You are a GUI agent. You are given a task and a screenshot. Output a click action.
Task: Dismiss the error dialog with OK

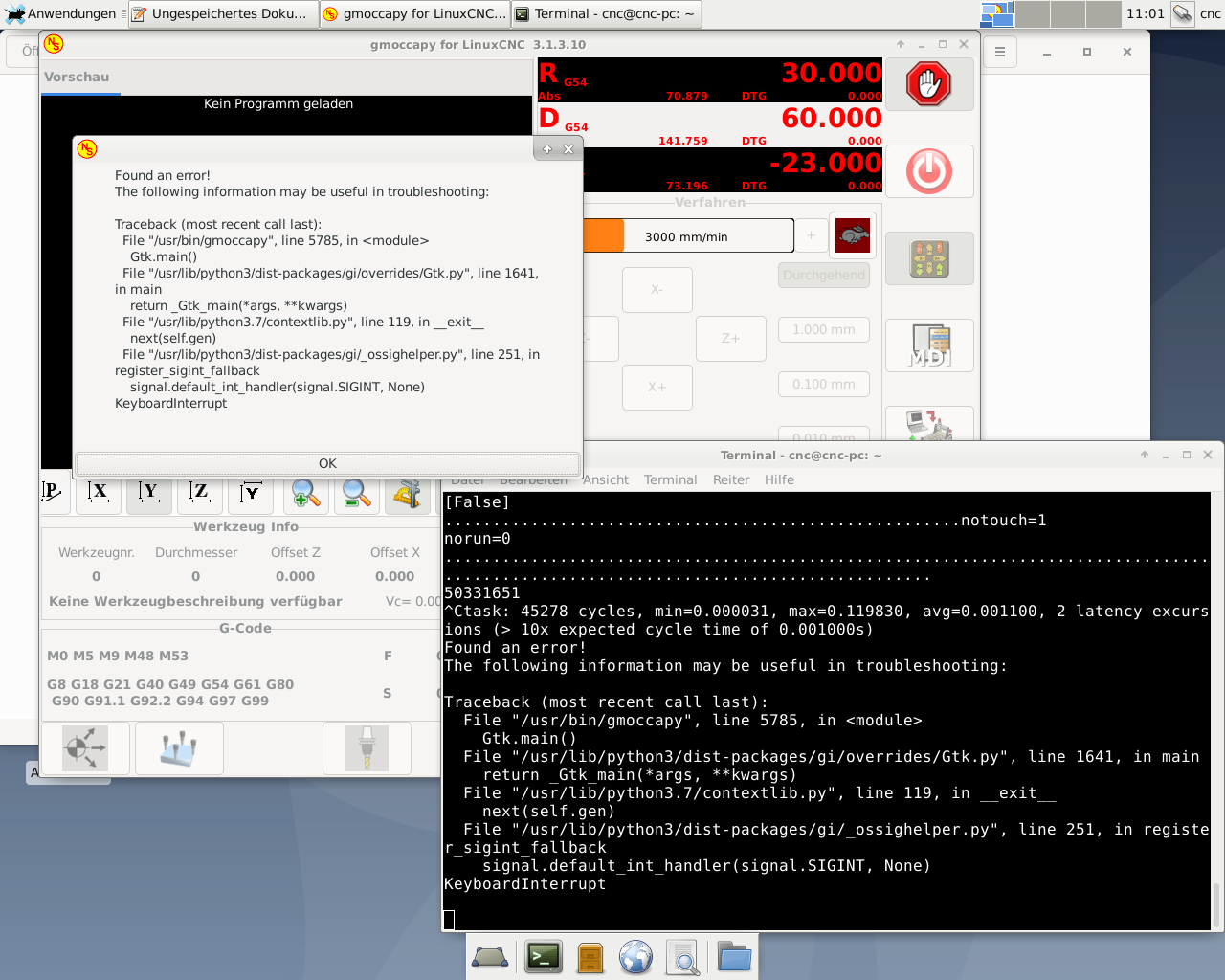(327, 463)
